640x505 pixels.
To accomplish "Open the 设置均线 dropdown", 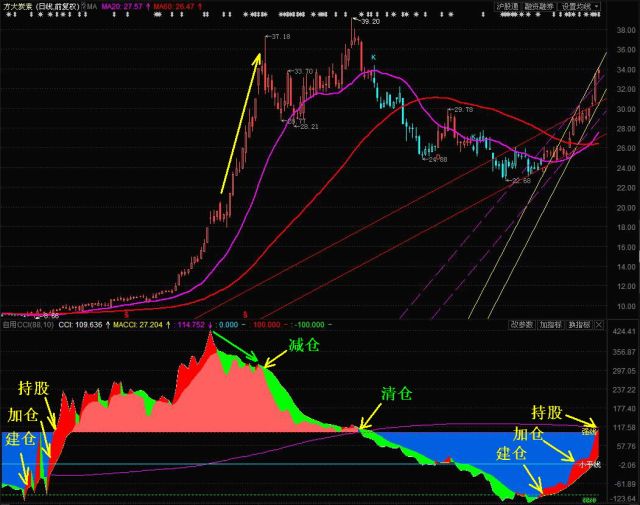I will (x=580, y=6).
